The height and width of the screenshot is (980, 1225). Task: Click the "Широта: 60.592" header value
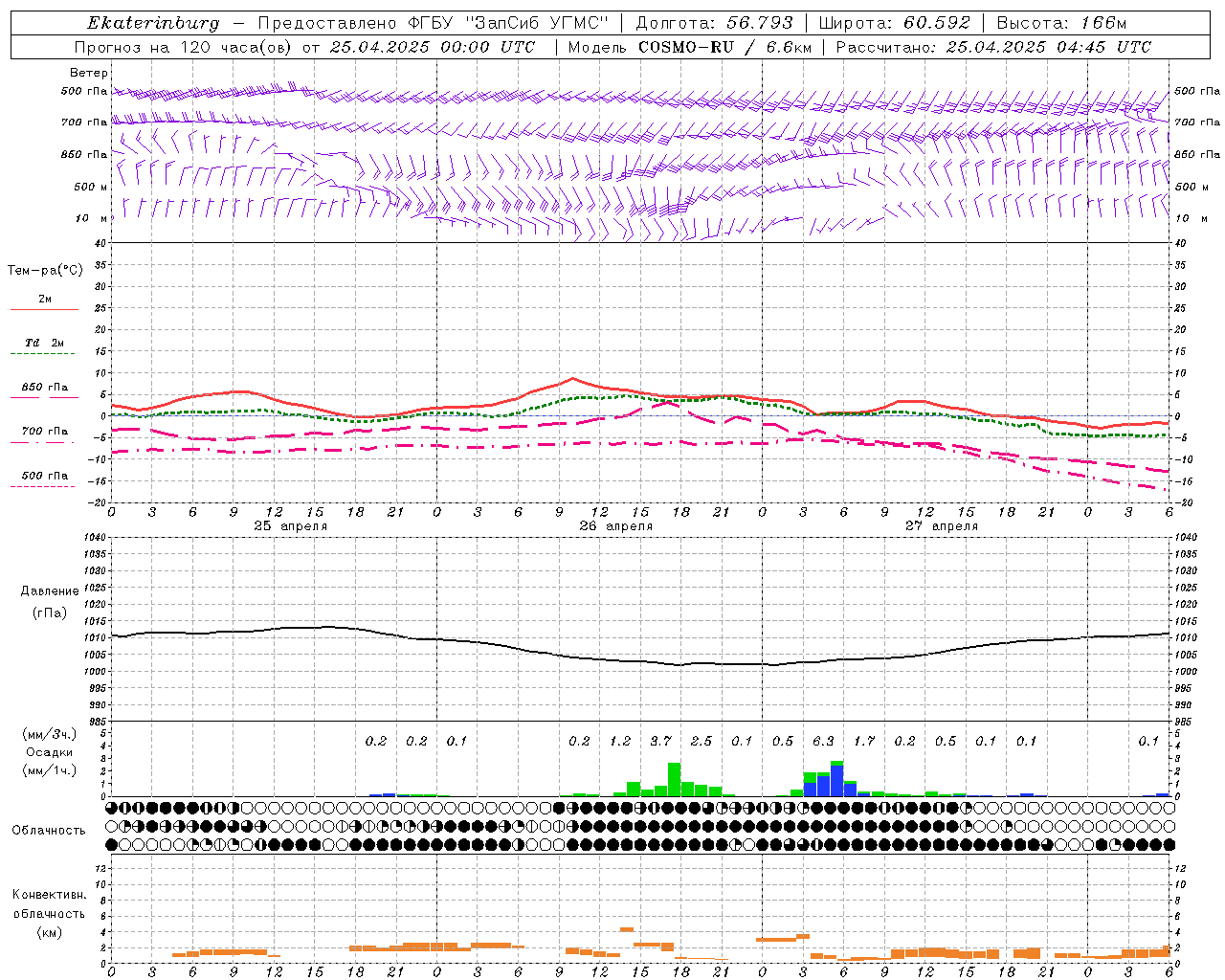pyautogui.click(x=895, y=23)
